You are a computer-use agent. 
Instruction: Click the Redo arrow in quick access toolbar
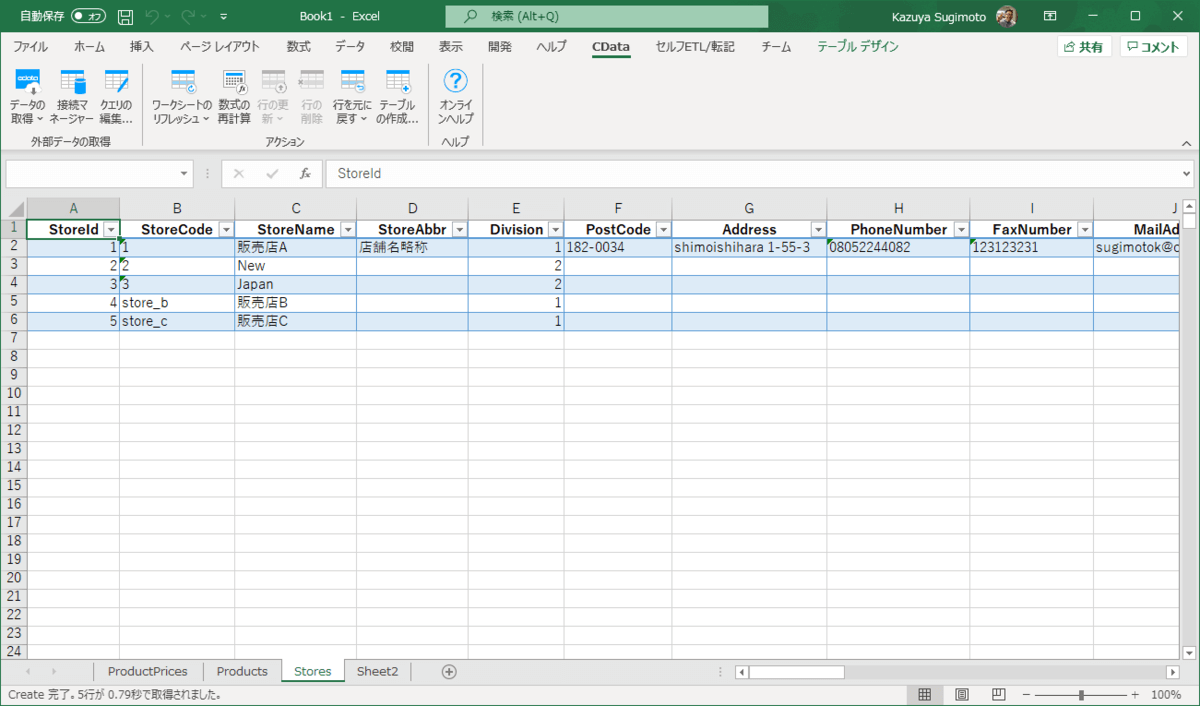[188, 17]
